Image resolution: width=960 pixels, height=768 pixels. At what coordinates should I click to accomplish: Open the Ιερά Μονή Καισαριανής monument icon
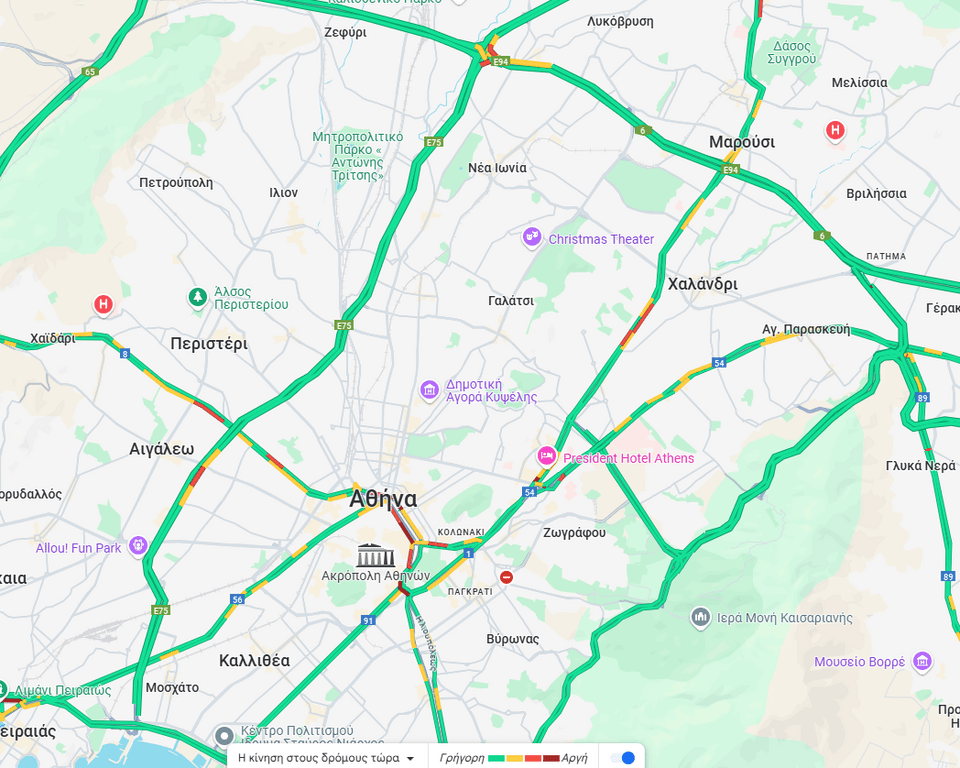click(x=700, y=617)
